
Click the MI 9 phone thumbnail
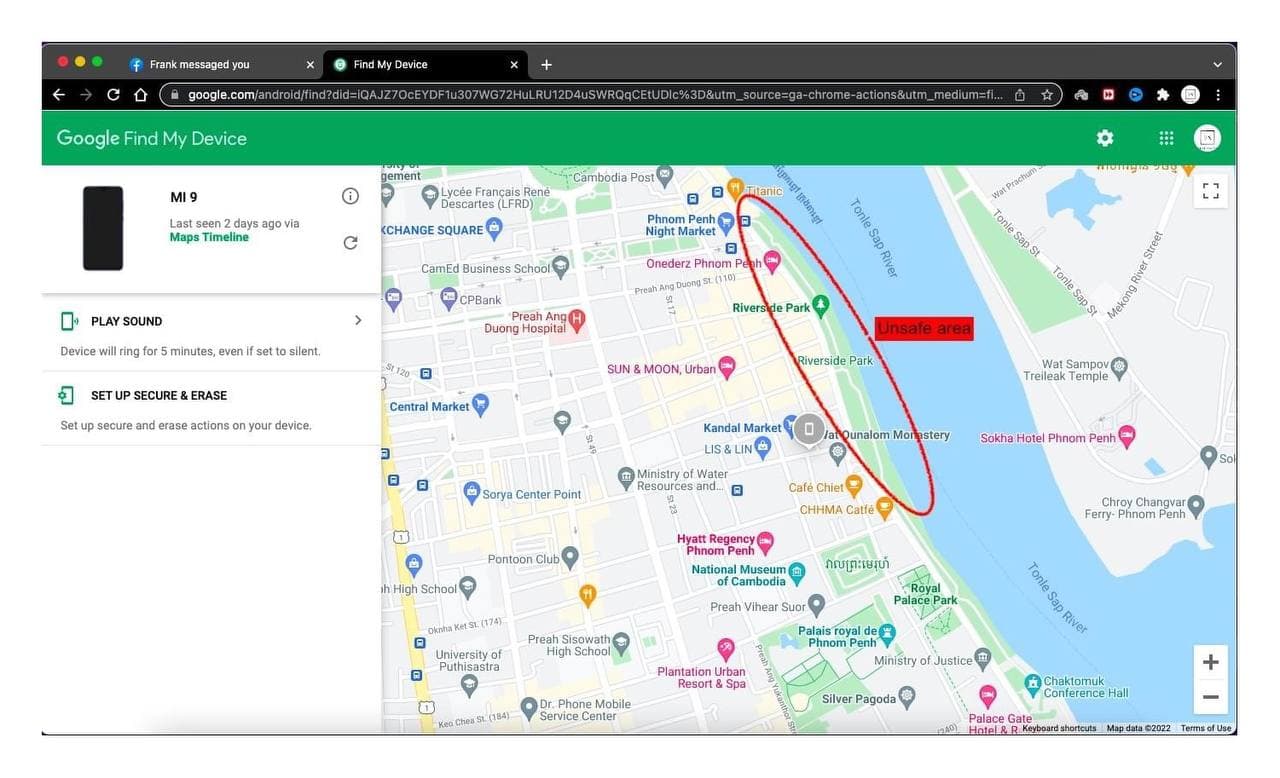103,228
